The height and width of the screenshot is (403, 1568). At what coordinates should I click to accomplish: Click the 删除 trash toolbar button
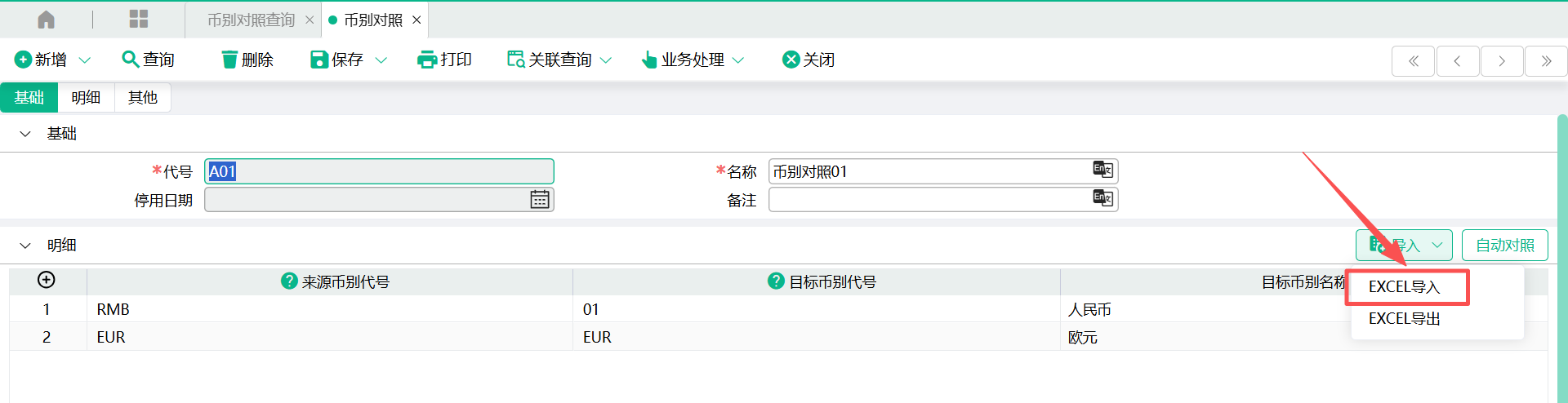(247, 60)
